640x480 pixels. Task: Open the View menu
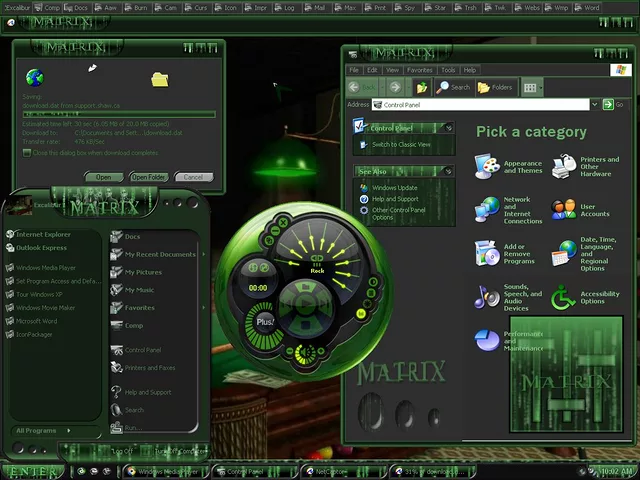click(x=392, y=70)
